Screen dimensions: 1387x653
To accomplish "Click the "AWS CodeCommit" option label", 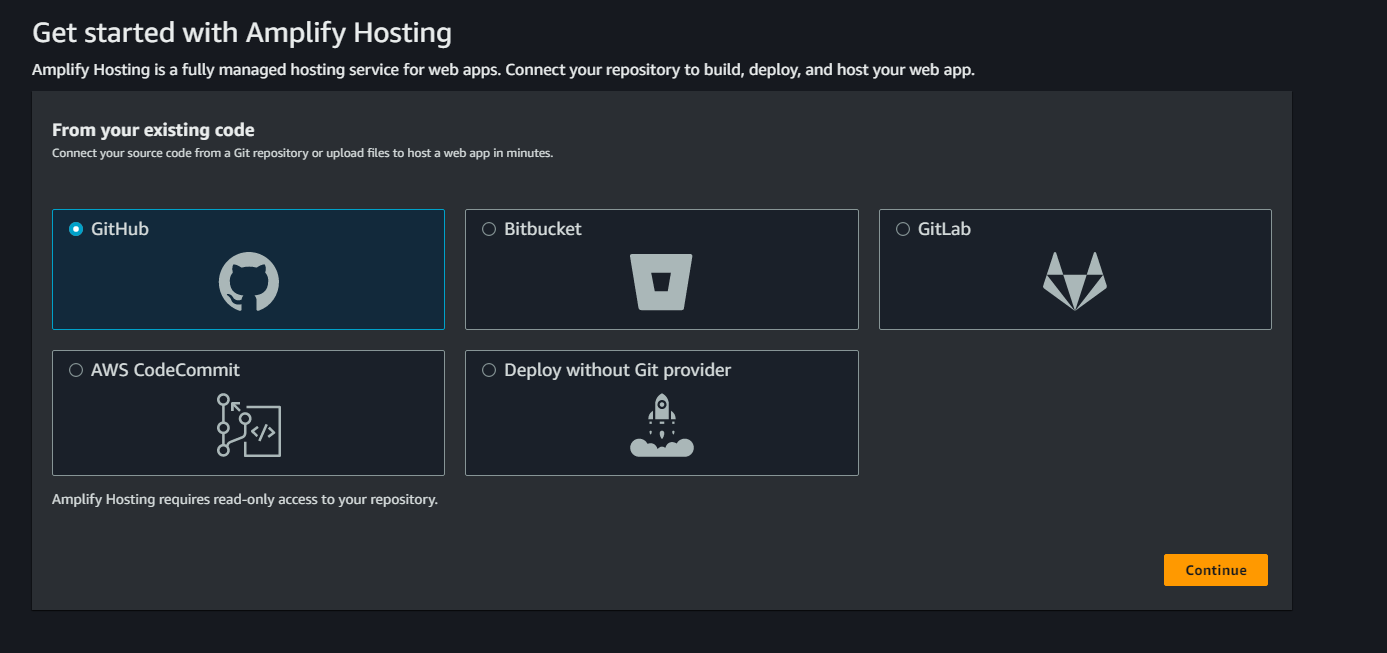I will click(x=166, y=370).
